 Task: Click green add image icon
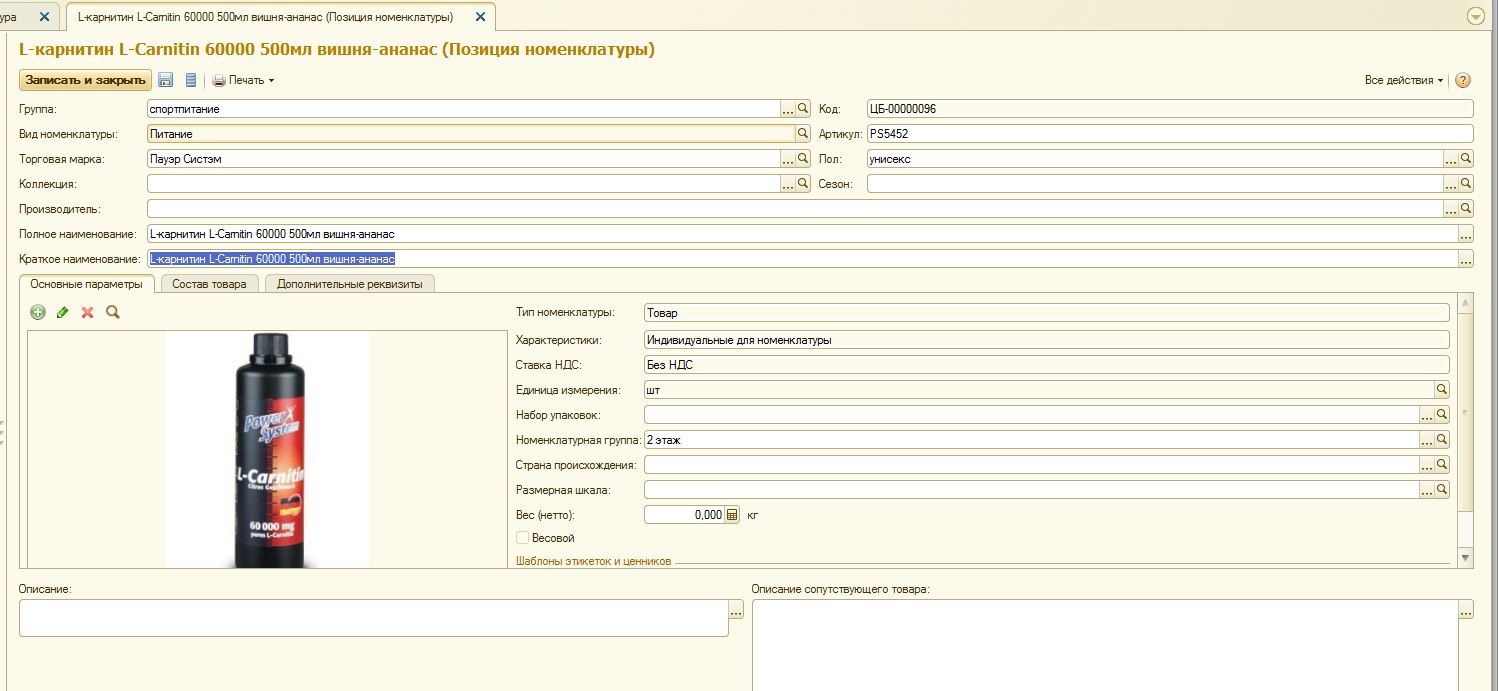tap(38, 312)
